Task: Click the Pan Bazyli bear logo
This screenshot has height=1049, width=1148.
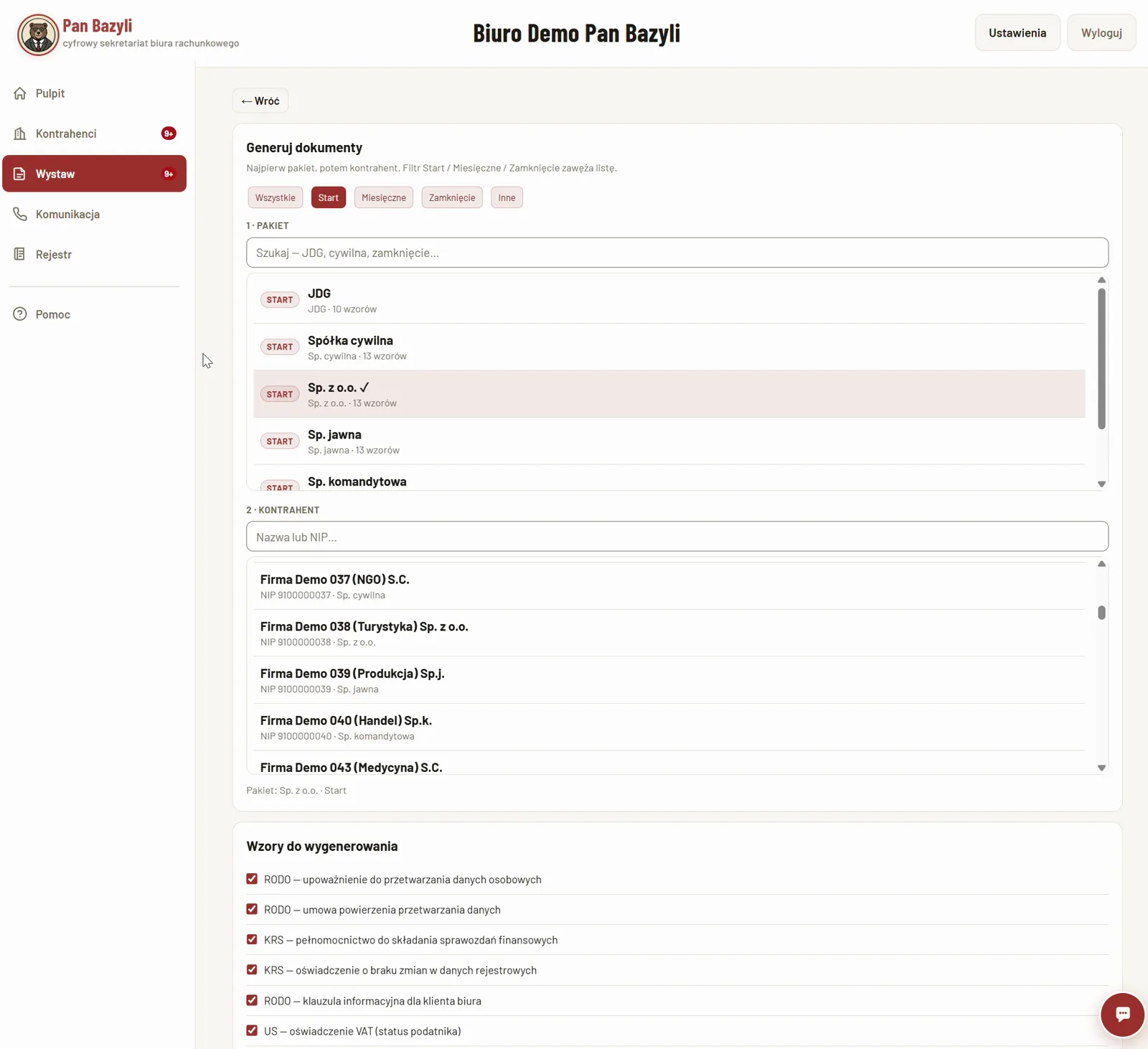Action: point(38,34)
